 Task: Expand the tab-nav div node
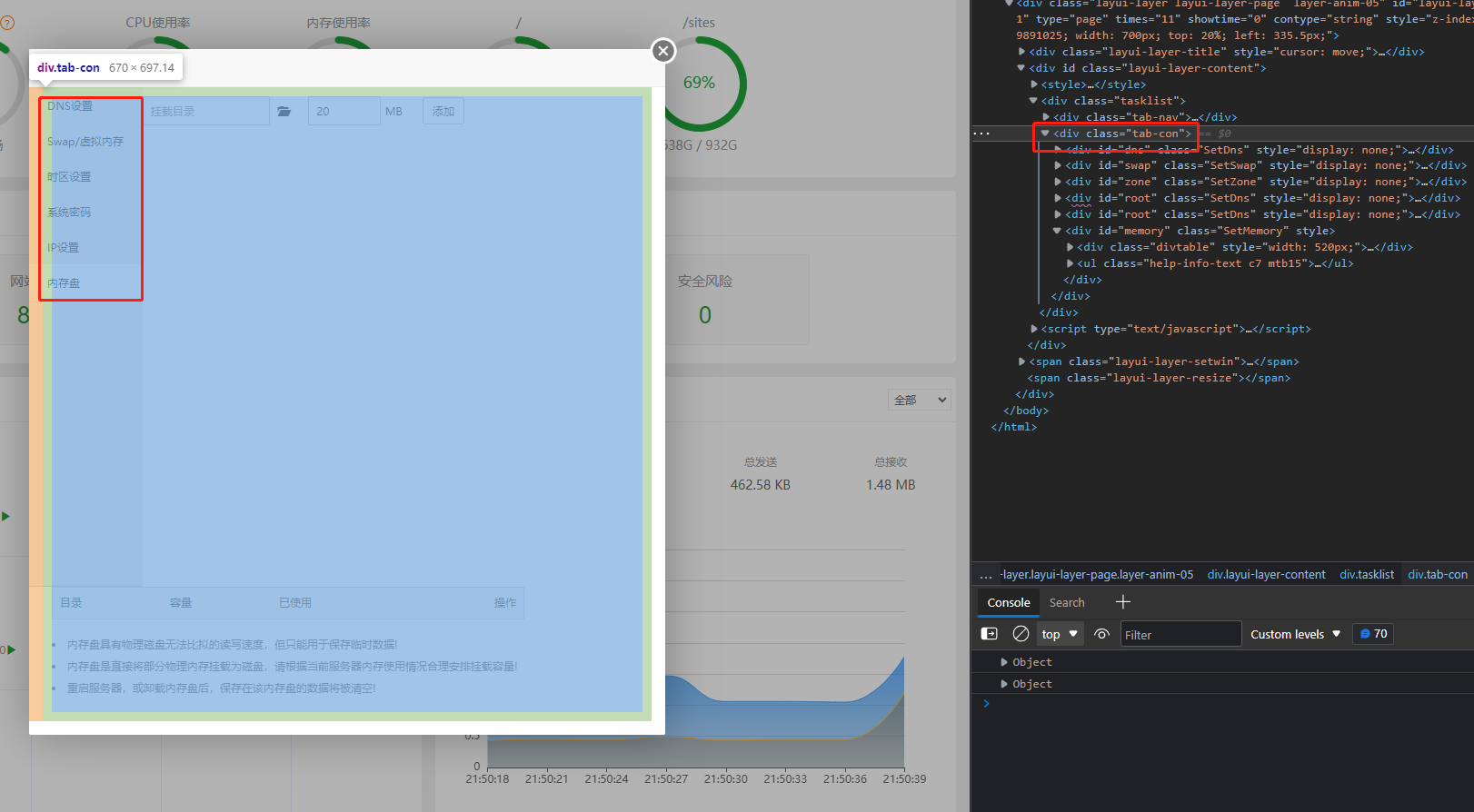[1046, 117]
